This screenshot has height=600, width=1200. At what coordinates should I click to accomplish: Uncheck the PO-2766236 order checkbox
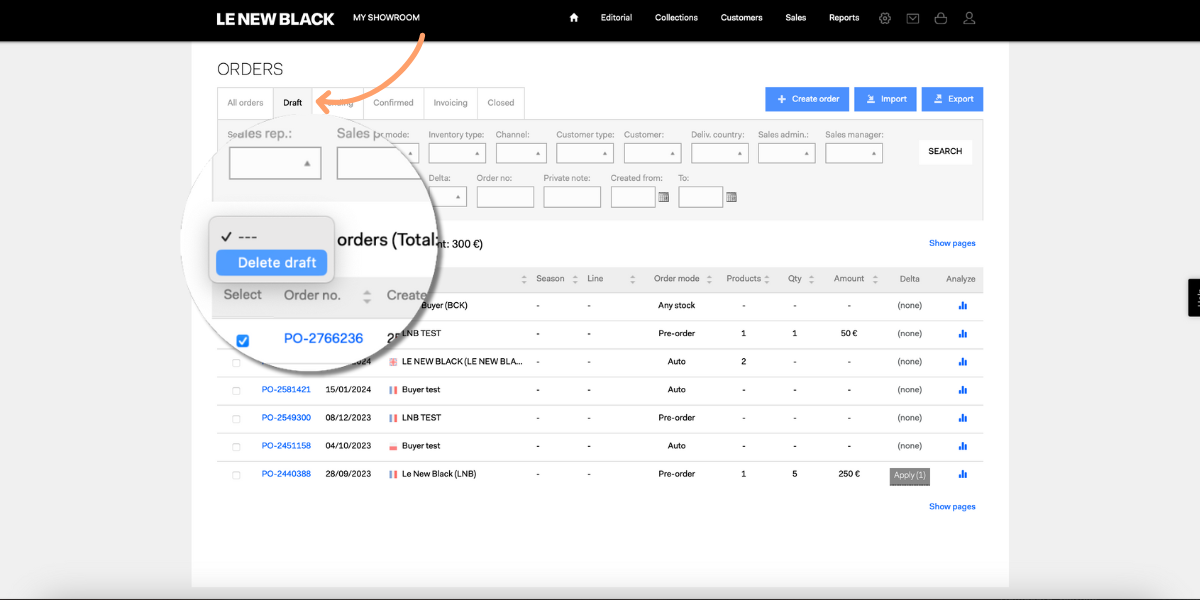point(242,341)
